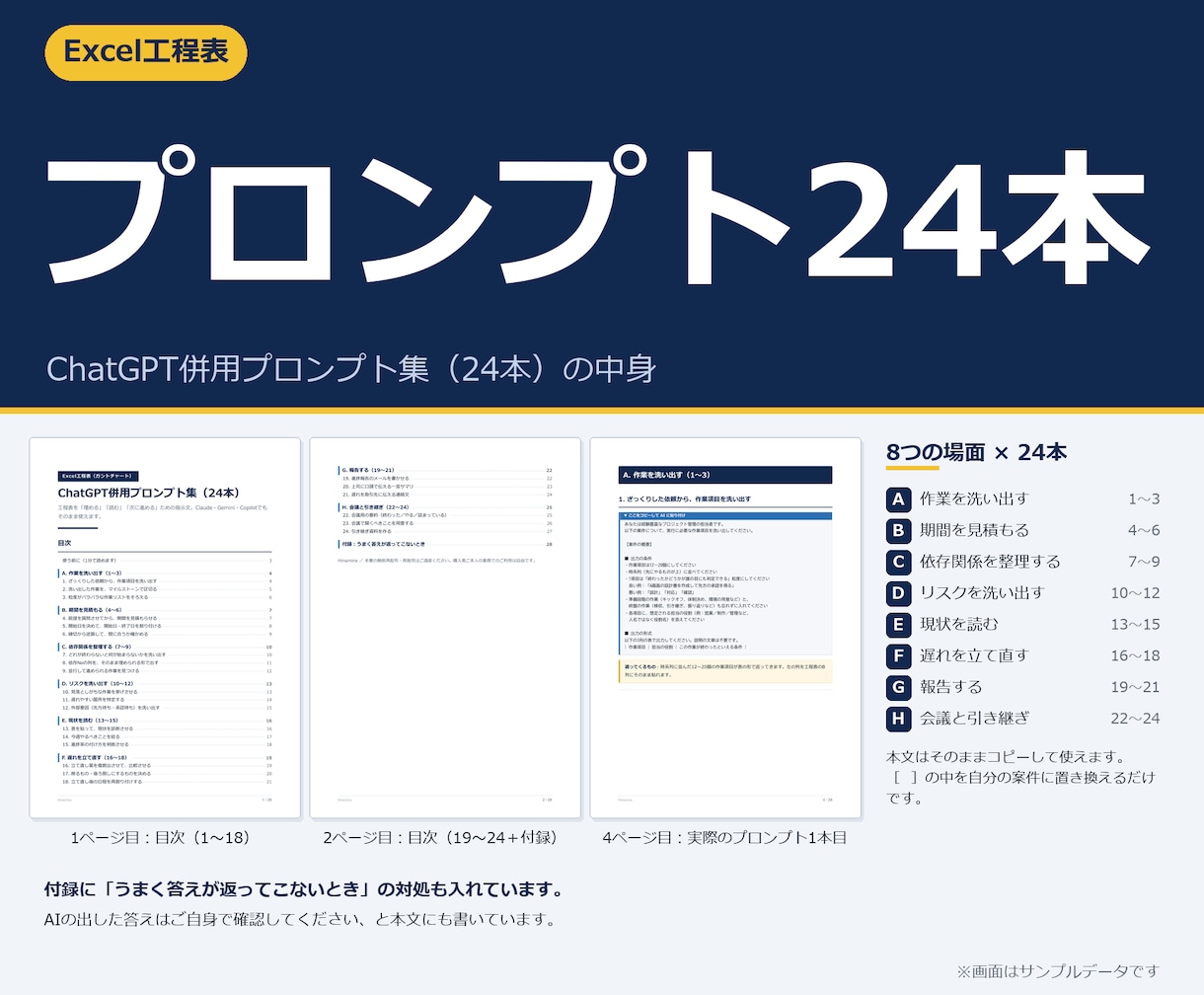Open the page 1 table of contents thumbnail
The width and height of the screenshot is (1204, 995).
[x=165, y=628]
